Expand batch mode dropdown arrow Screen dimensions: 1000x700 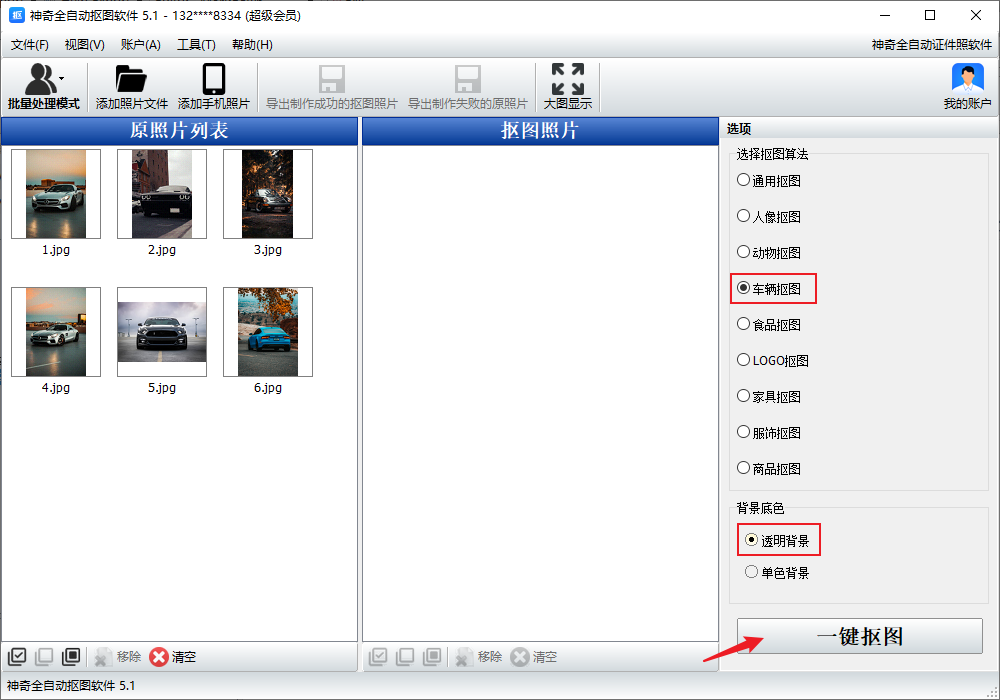(62, 77)
